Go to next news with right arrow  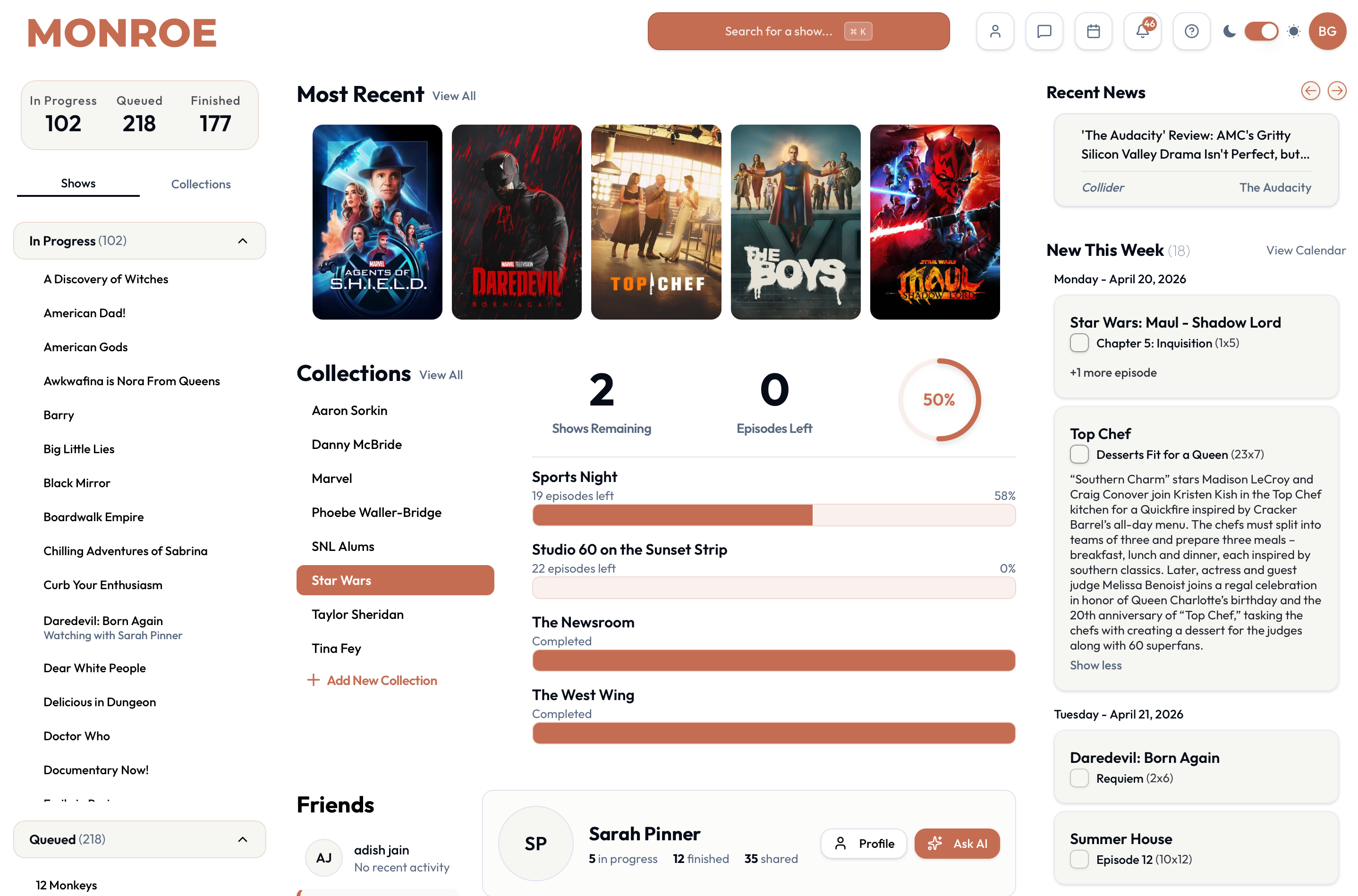click(1336, 91)
